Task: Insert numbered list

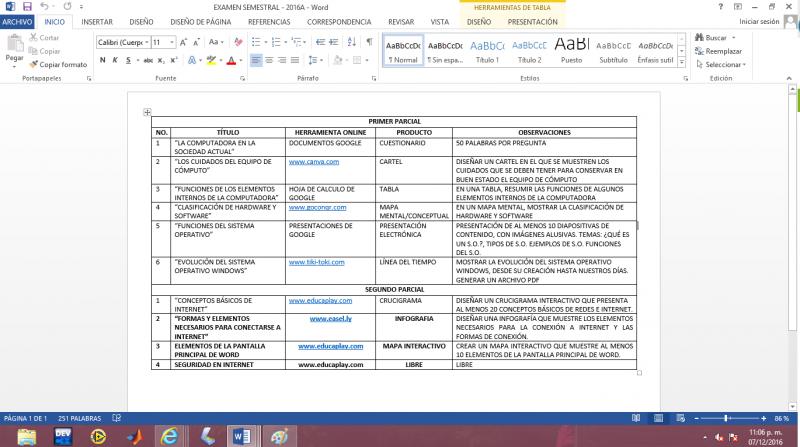Action: pyautogui.click(x=276, y=42)
